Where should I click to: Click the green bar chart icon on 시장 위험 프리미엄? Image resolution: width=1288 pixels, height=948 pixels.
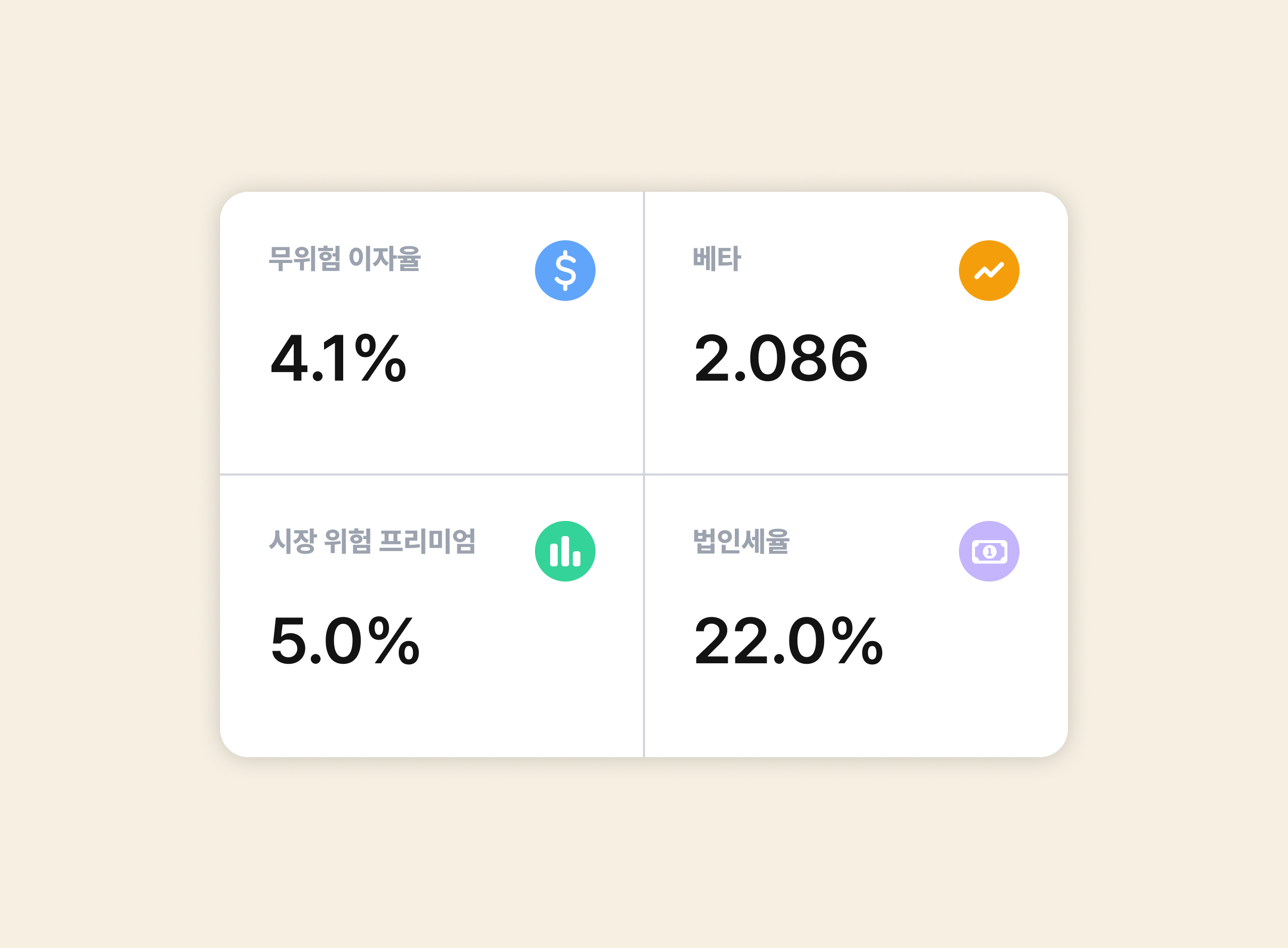566,549
